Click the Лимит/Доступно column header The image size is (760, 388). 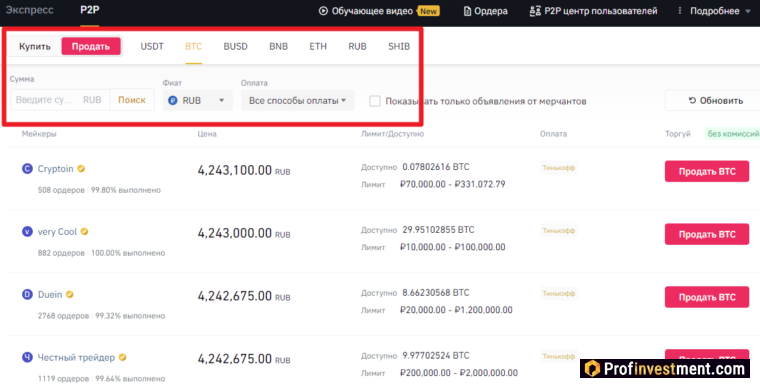tap(393, 134)
